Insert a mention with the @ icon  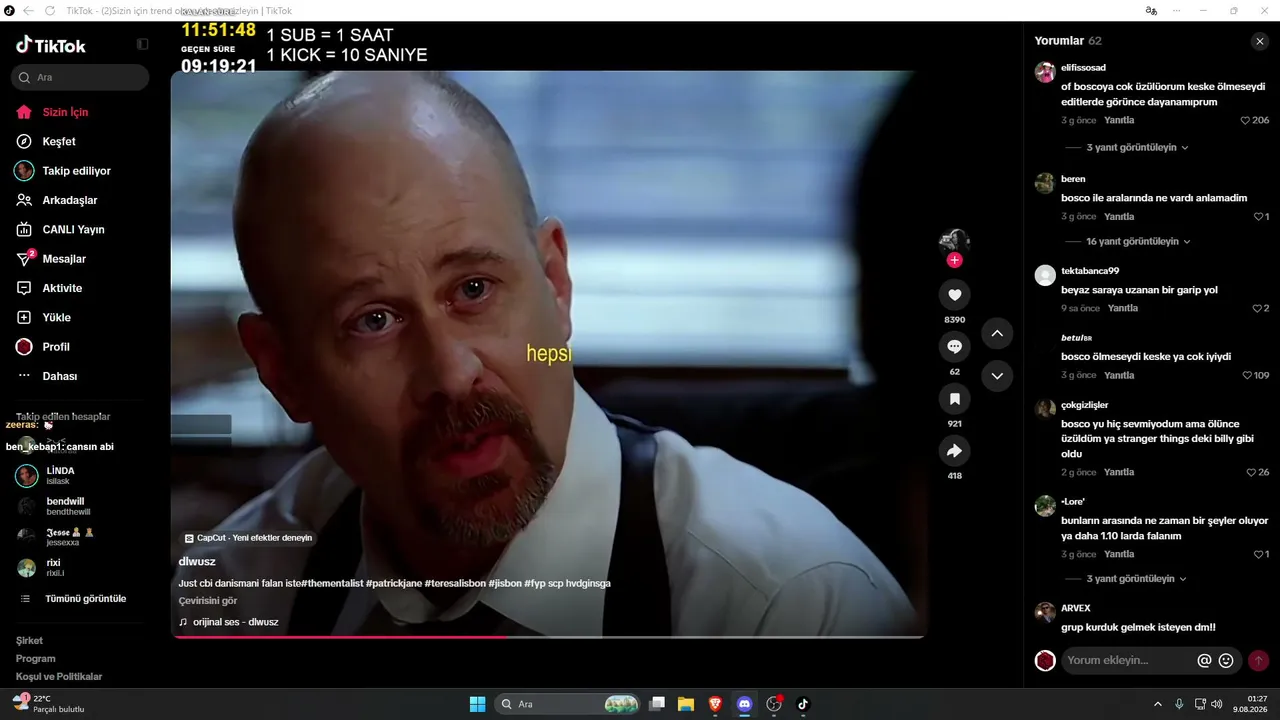coord(1204,660)
